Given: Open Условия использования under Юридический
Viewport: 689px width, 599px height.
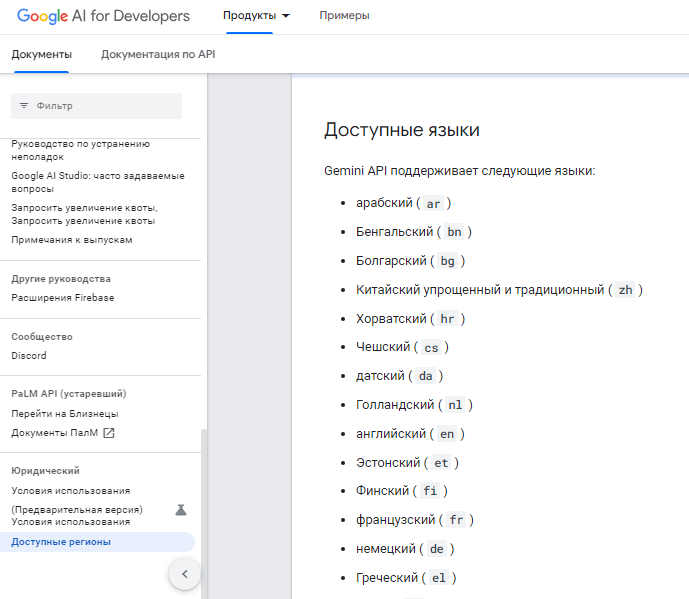Looking at the screenshot, I should click(x=71, y=491).
